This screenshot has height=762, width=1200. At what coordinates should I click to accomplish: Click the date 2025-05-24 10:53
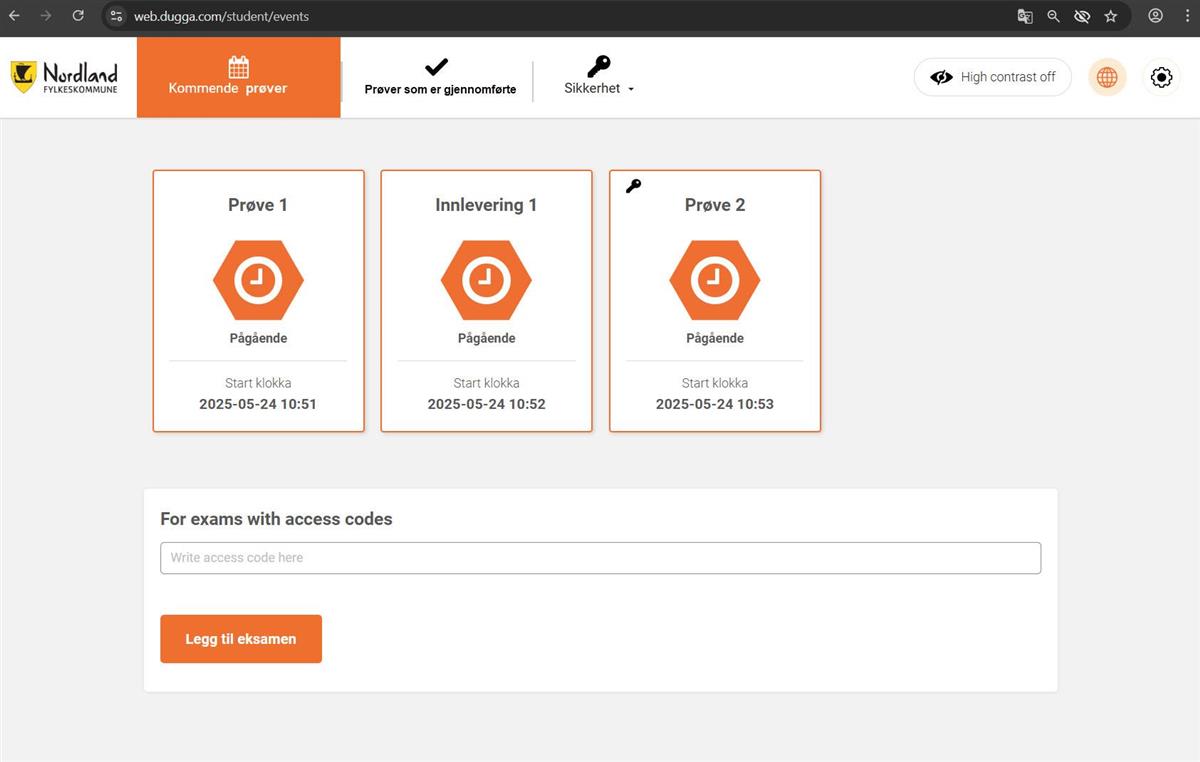click(715, 404)
